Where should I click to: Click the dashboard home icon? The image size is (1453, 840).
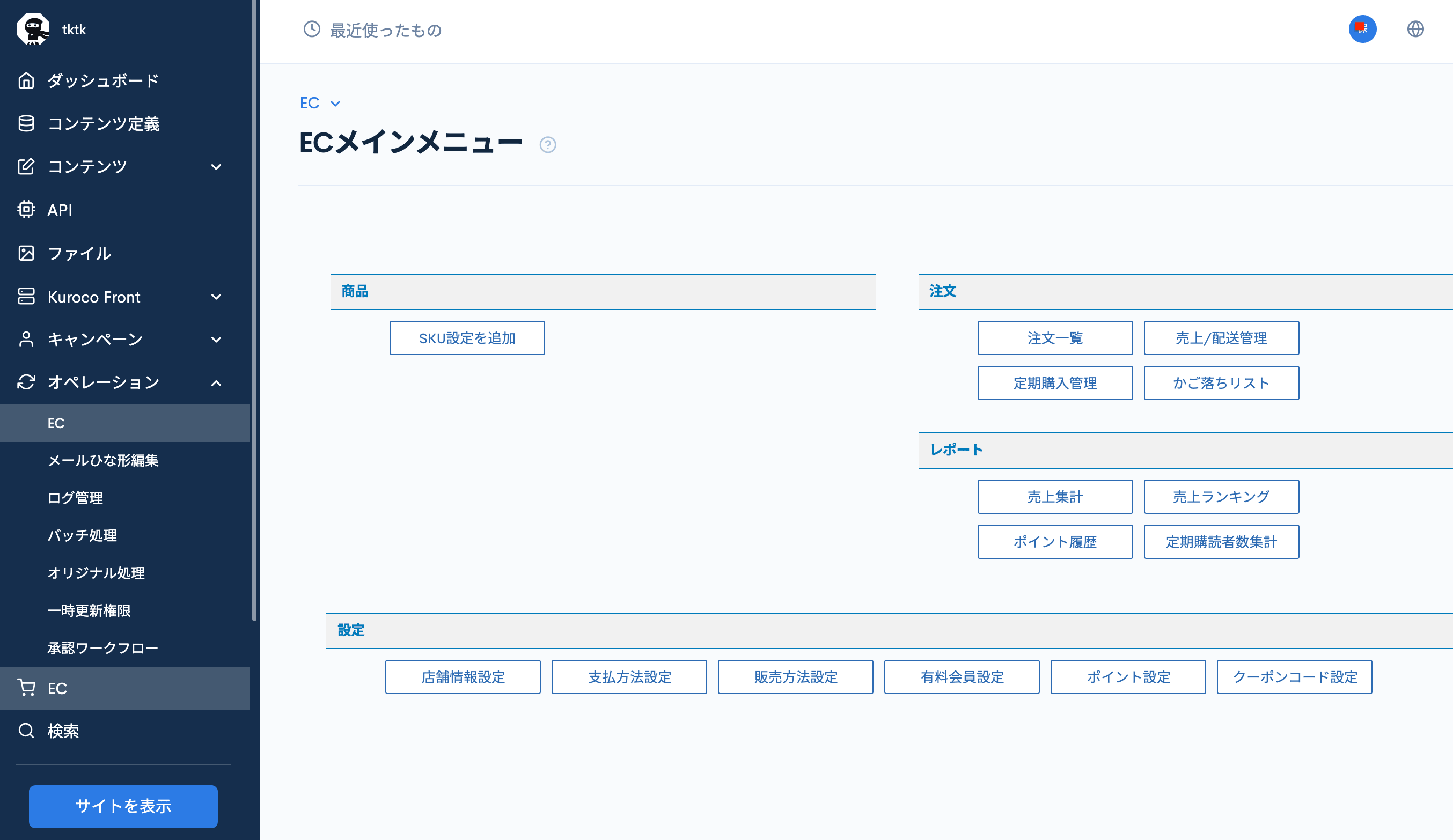[x=26, y=80]
